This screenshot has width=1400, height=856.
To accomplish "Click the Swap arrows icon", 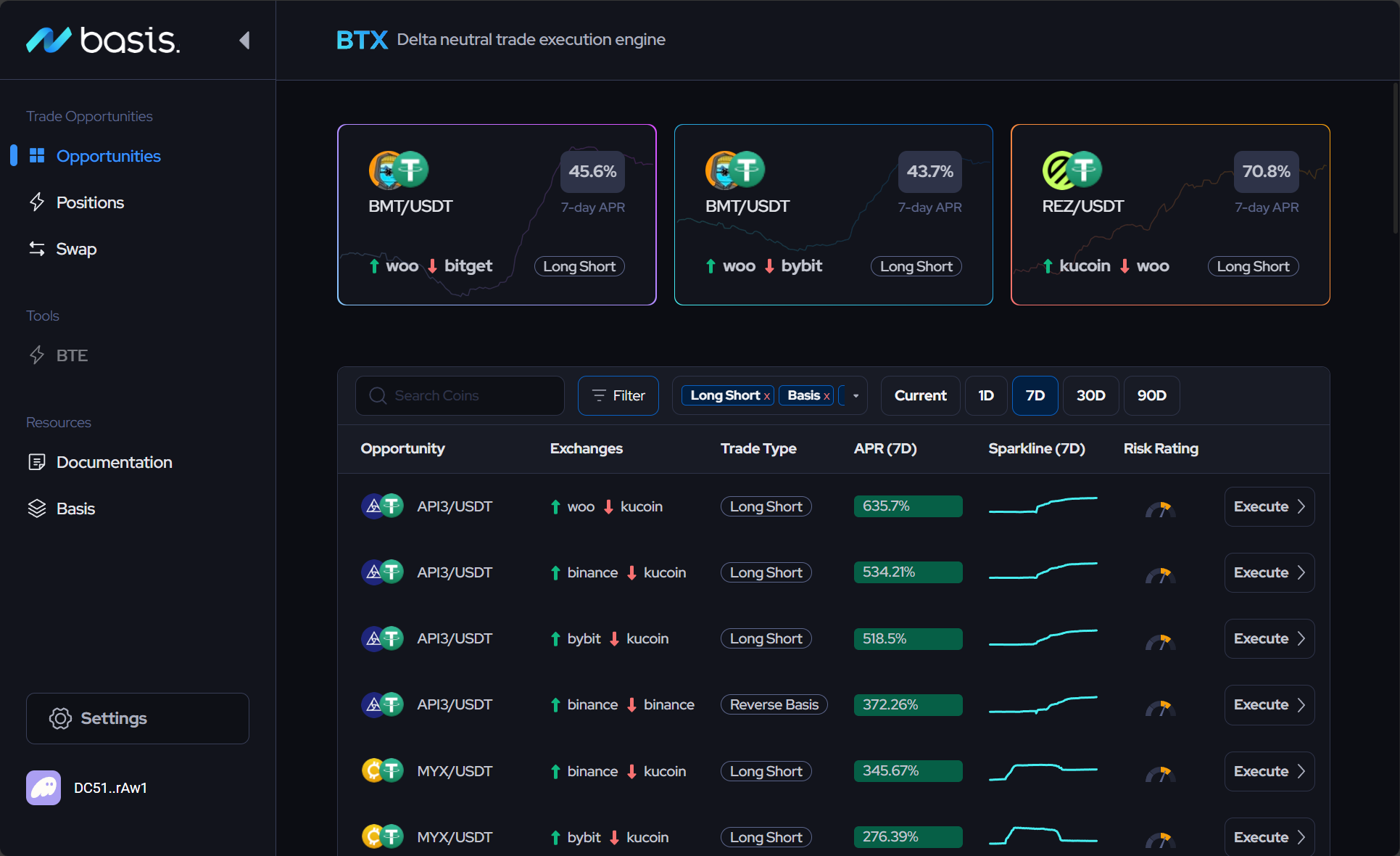I will click(x=37, y=249).
